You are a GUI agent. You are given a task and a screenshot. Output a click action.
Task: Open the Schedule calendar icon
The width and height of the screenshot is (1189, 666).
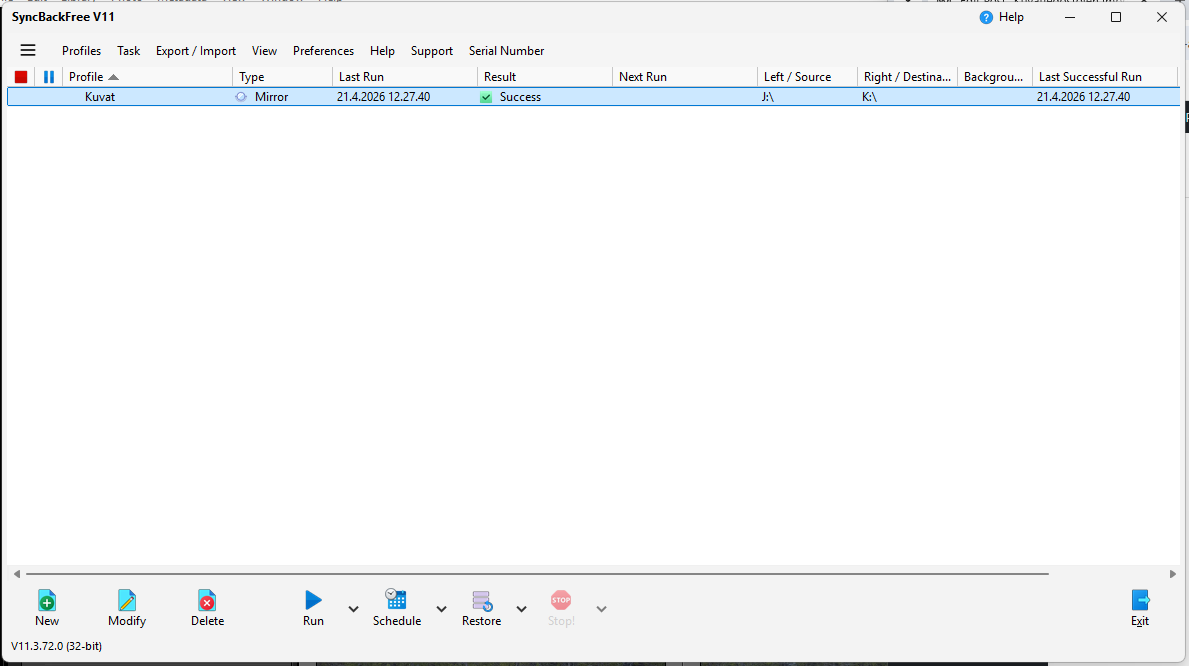pos(396,600)
